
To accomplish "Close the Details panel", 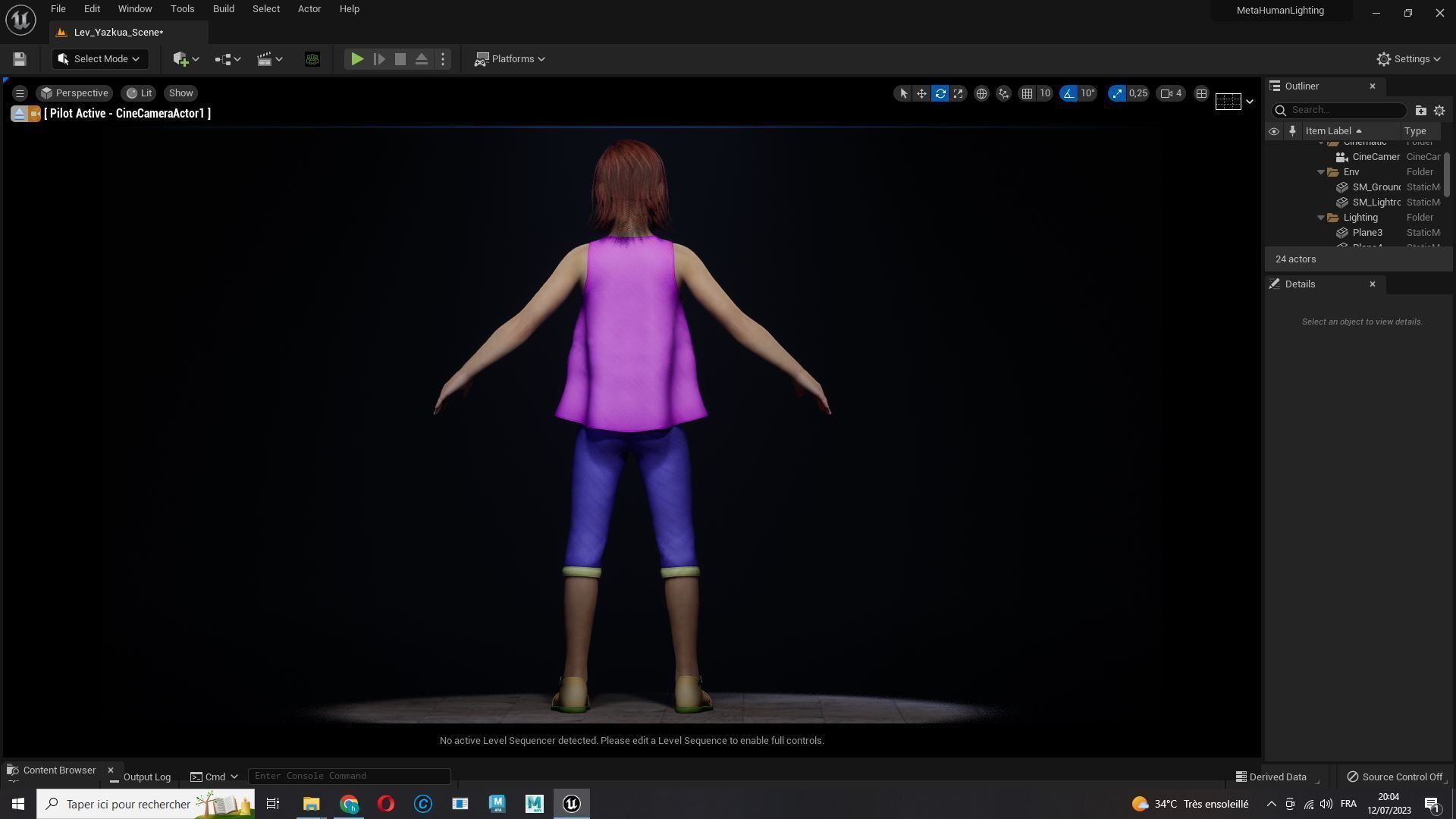I will (1372, 284).
